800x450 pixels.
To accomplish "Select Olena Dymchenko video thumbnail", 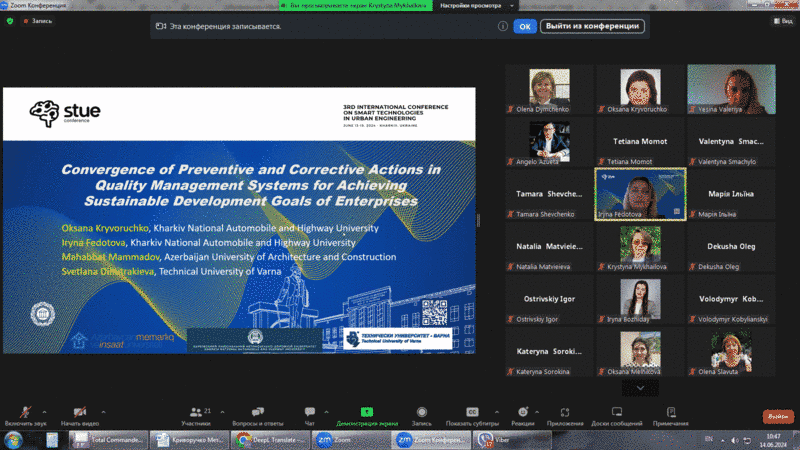I will pyautogui.click(x=549, y=89).
